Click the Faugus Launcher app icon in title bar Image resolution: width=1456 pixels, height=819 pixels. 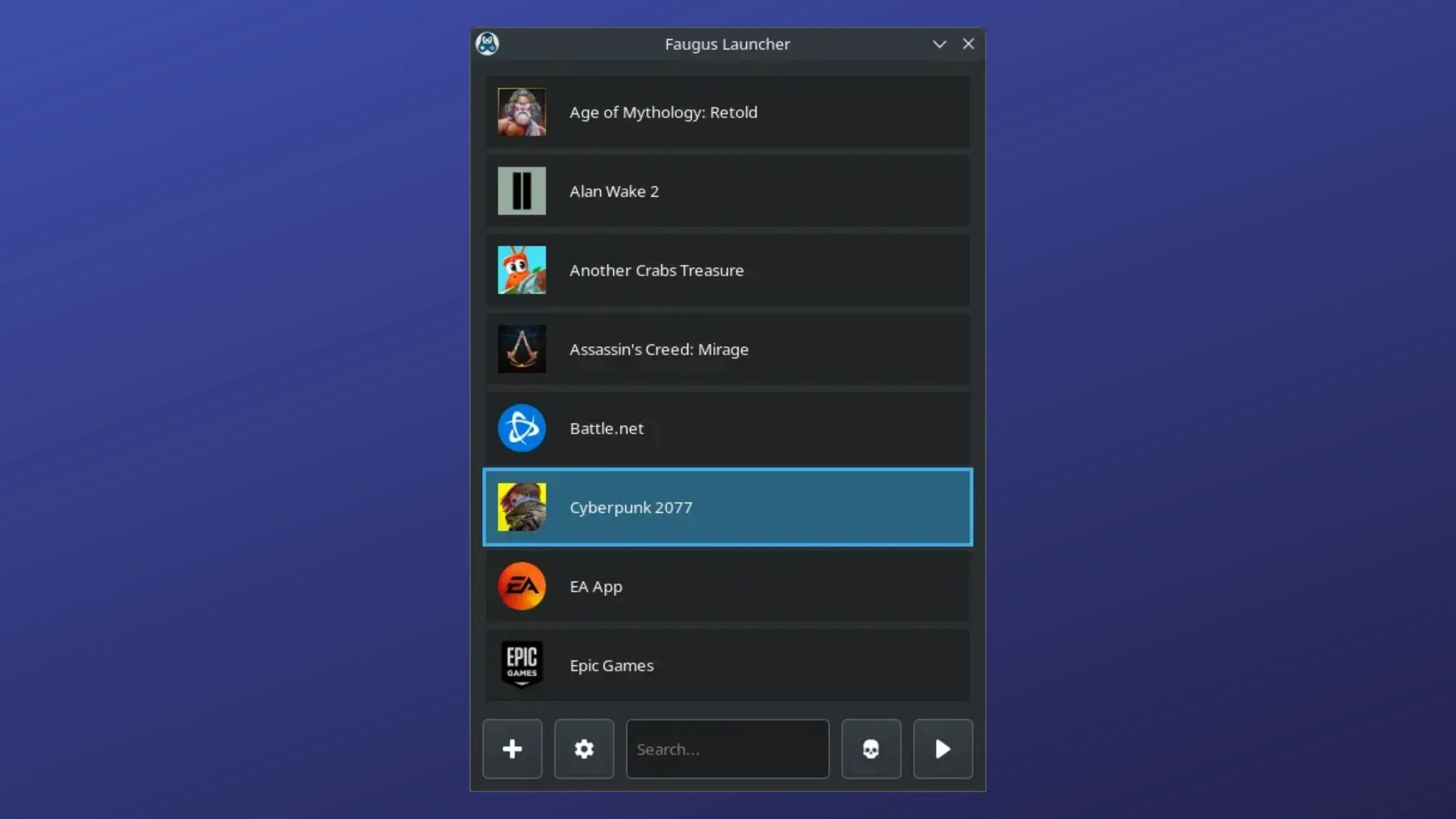[x=487, y=43]
